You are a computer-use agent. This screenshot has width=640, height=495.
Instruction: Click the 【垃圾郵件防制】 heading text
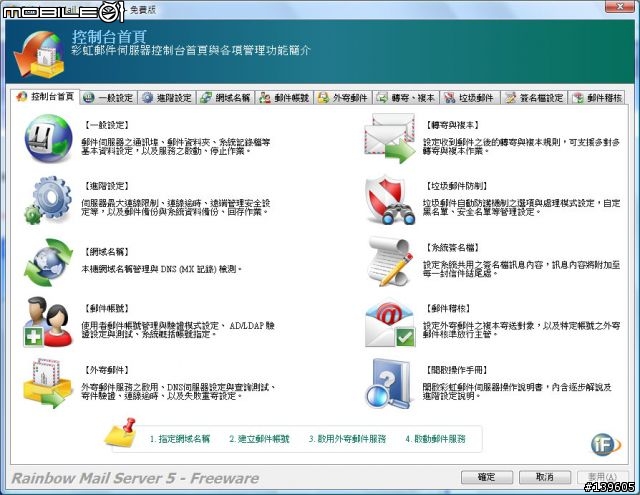[x=456, y=186]
